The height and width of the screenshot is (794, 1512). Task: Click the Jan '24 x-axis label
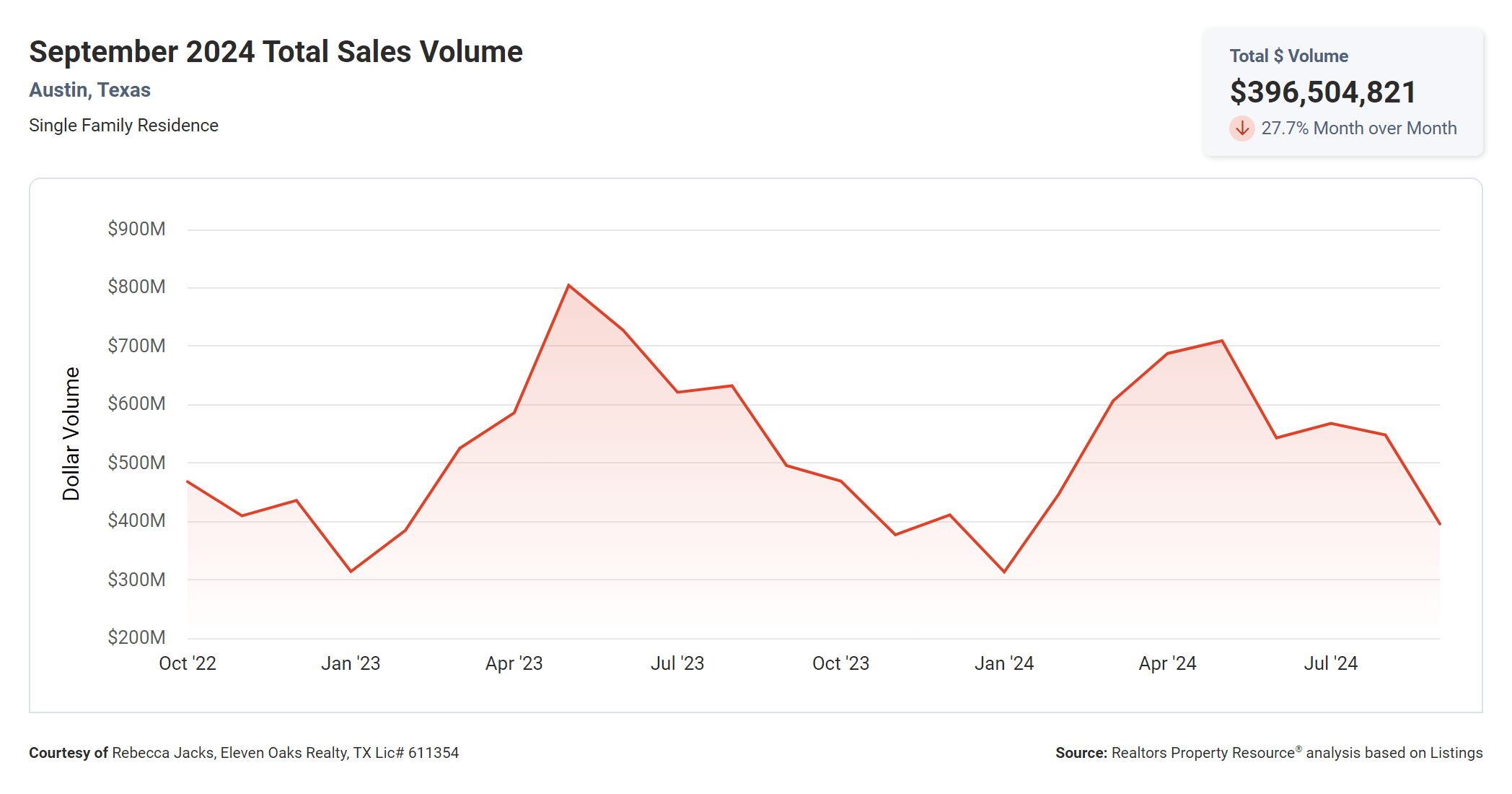1004,663
